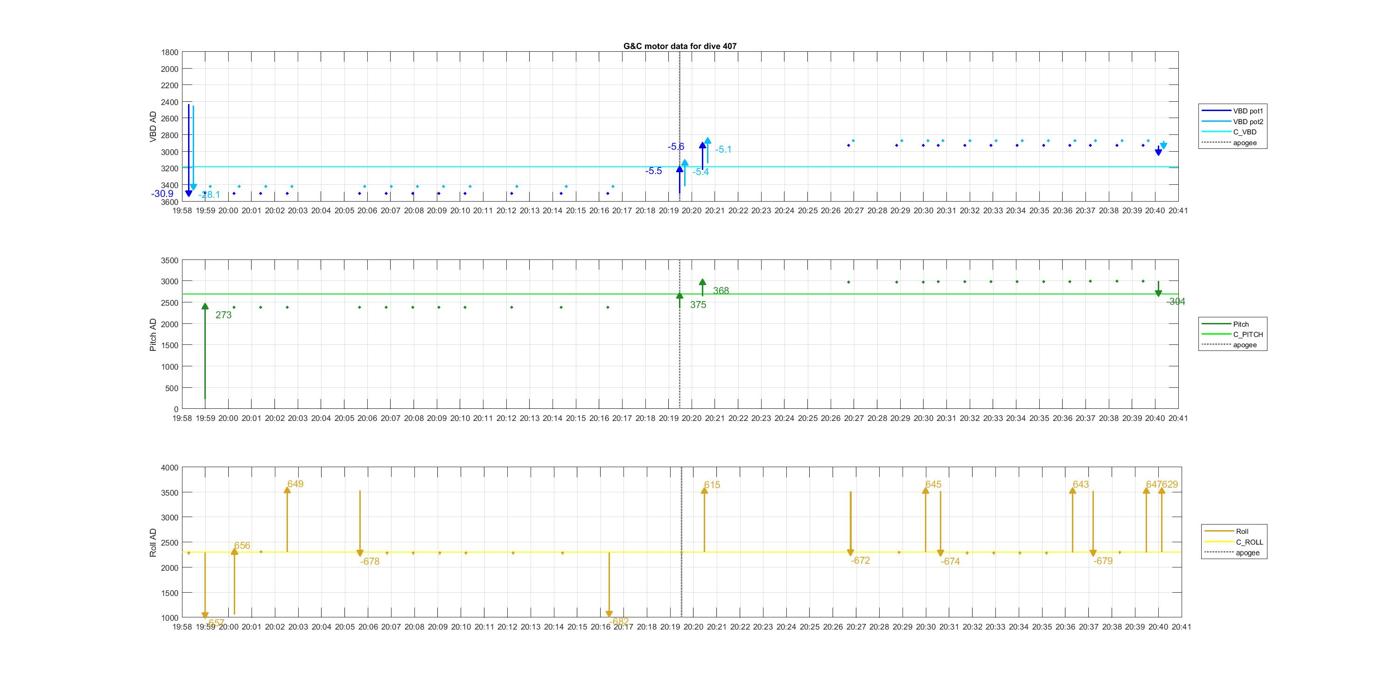Click the '368' pitch data label
Viewport: 1400px width, 693px height.
click(721, 291)
